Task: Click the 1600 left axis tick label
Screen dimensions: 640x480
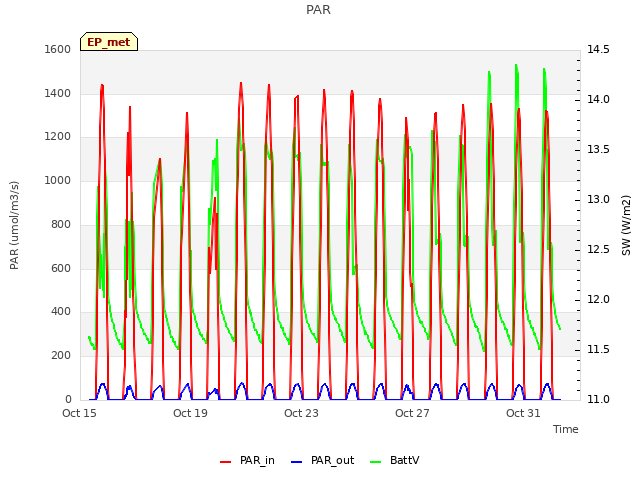Action: (58, 49)
